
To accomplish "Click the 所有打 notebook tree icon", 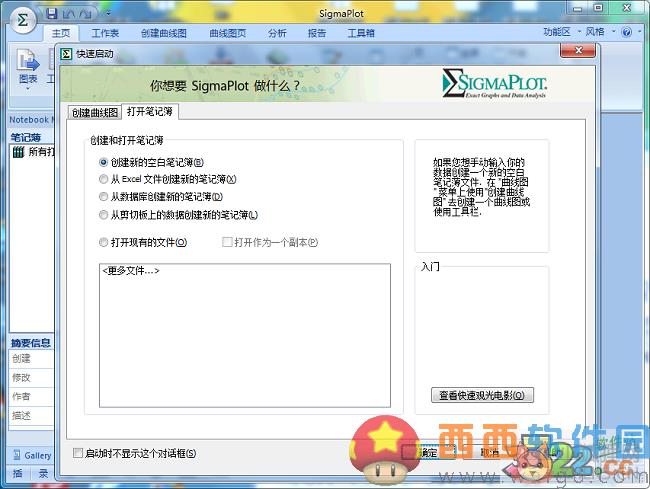I will (x=18, y=152).
